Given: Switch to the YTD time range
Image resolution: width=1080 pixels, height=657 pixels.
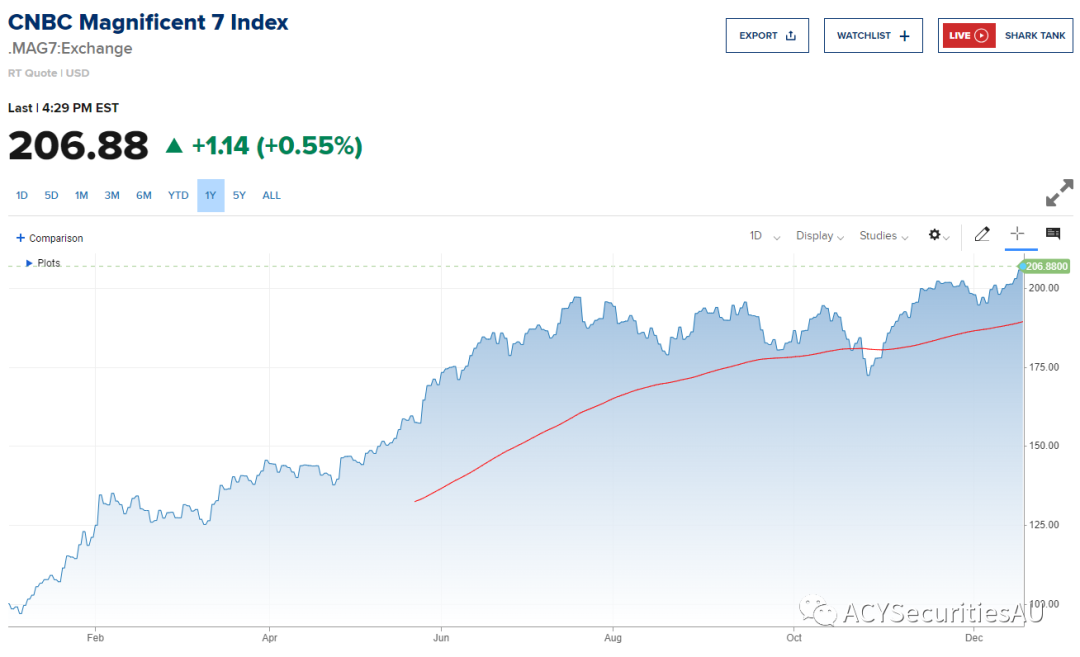Looking at the screenshot, I should tap(178, 195).
